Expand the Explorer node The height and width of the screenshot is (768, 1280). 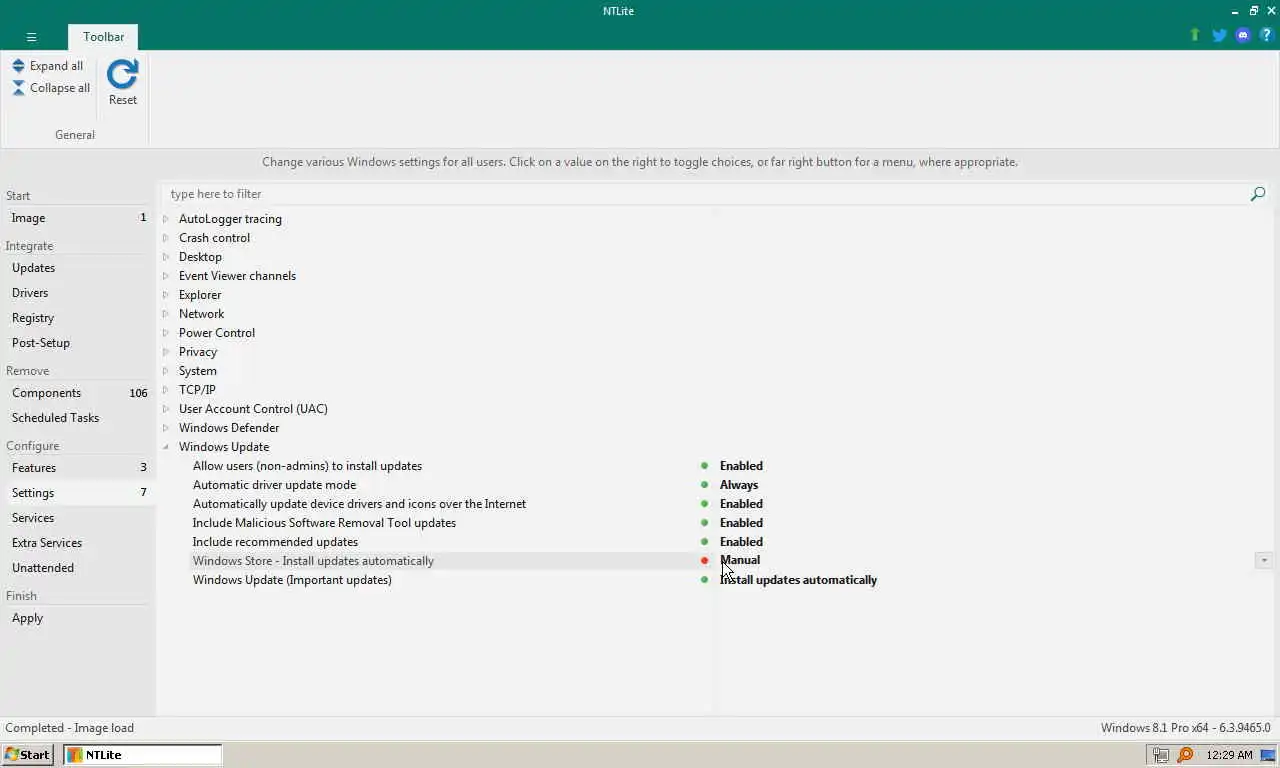tap(166, 295)
